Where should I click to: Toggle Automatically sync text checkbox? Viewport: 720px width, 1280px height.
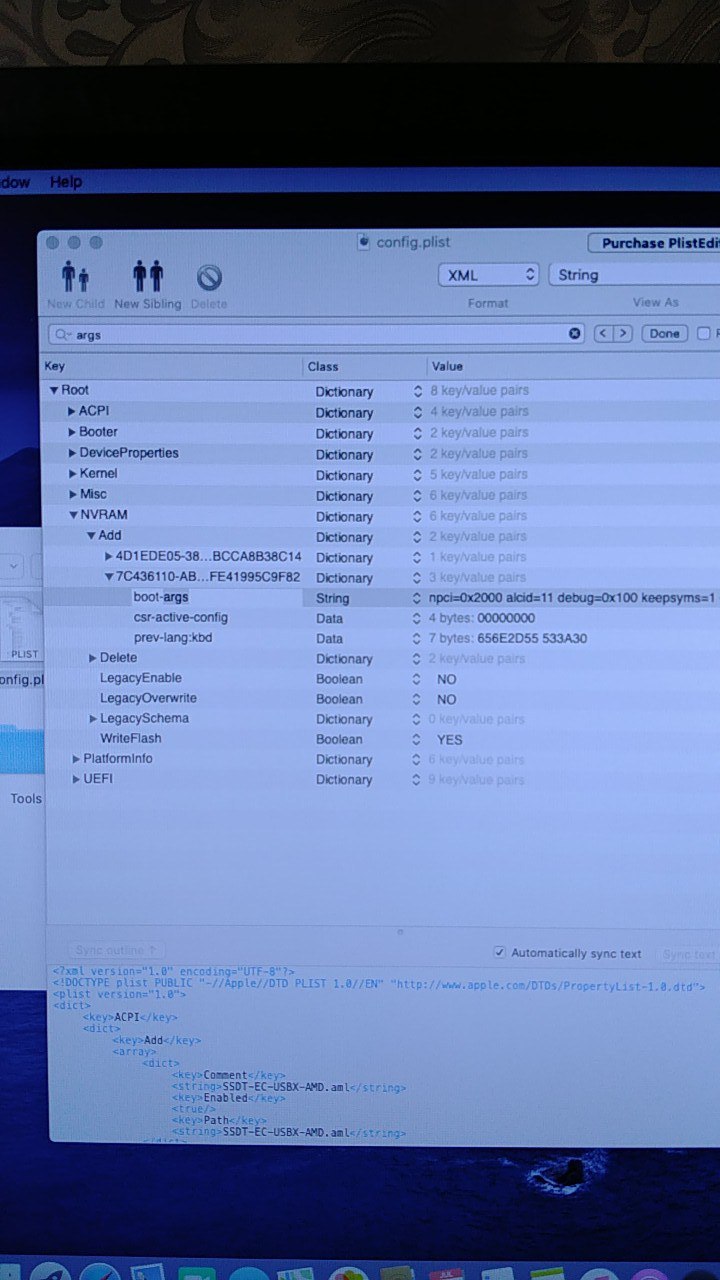[500, 953]
